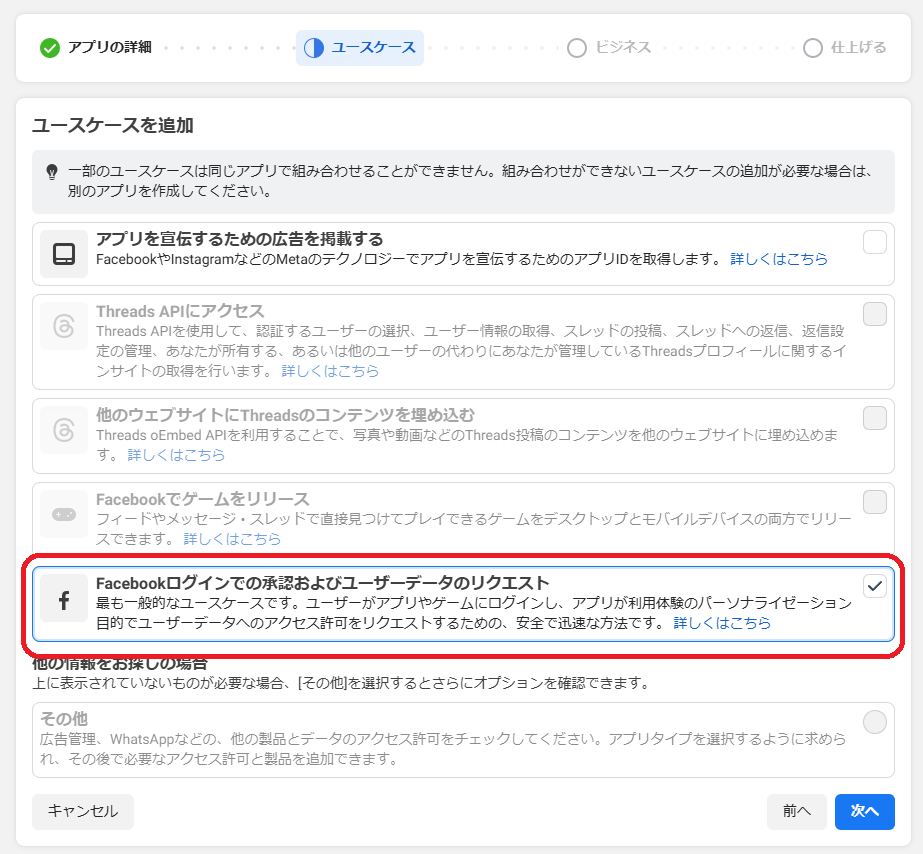Click the 前へ button
The width and height of the screenshot is (923, 854).
click(797, 812)
